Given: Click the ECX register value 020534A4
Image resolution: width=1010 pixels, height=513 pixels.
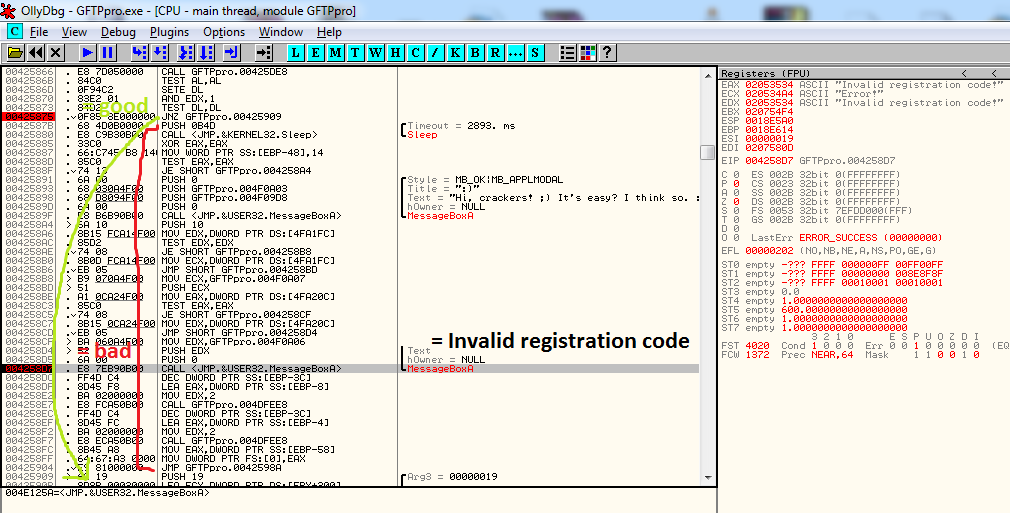Looking at the screenshot, I should click(769, 94).
